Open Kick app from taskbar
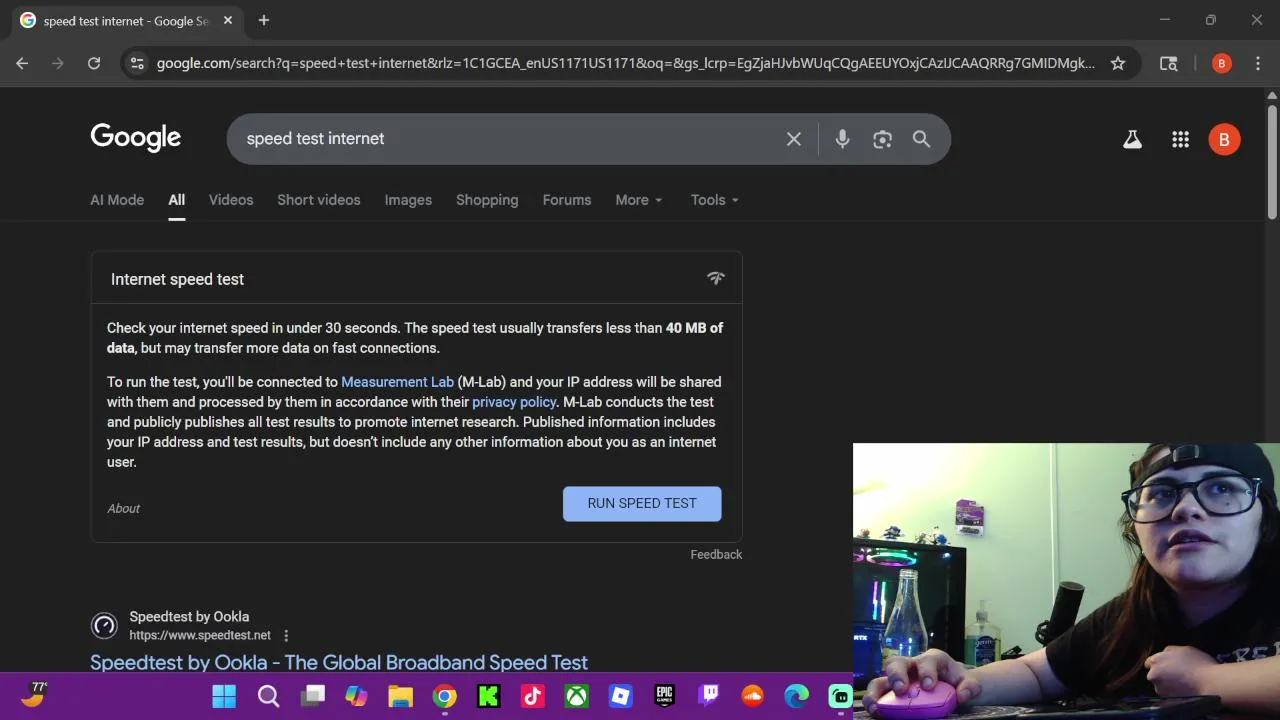 coord(488,696)
